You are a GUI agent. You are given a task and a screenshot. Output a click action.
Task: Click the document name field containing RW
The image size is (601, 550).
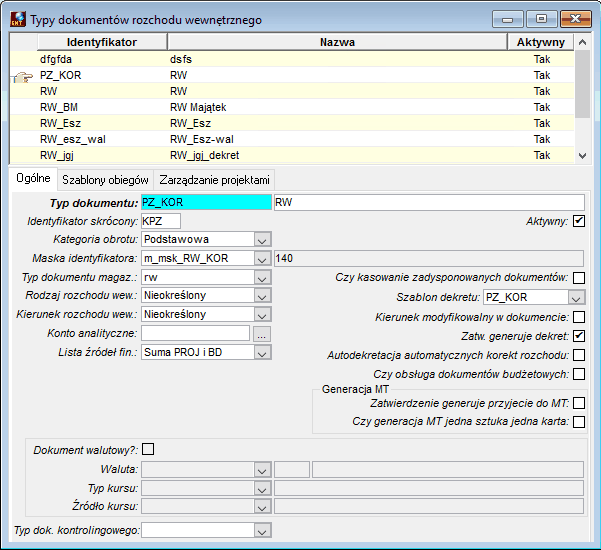click(429, 202)
